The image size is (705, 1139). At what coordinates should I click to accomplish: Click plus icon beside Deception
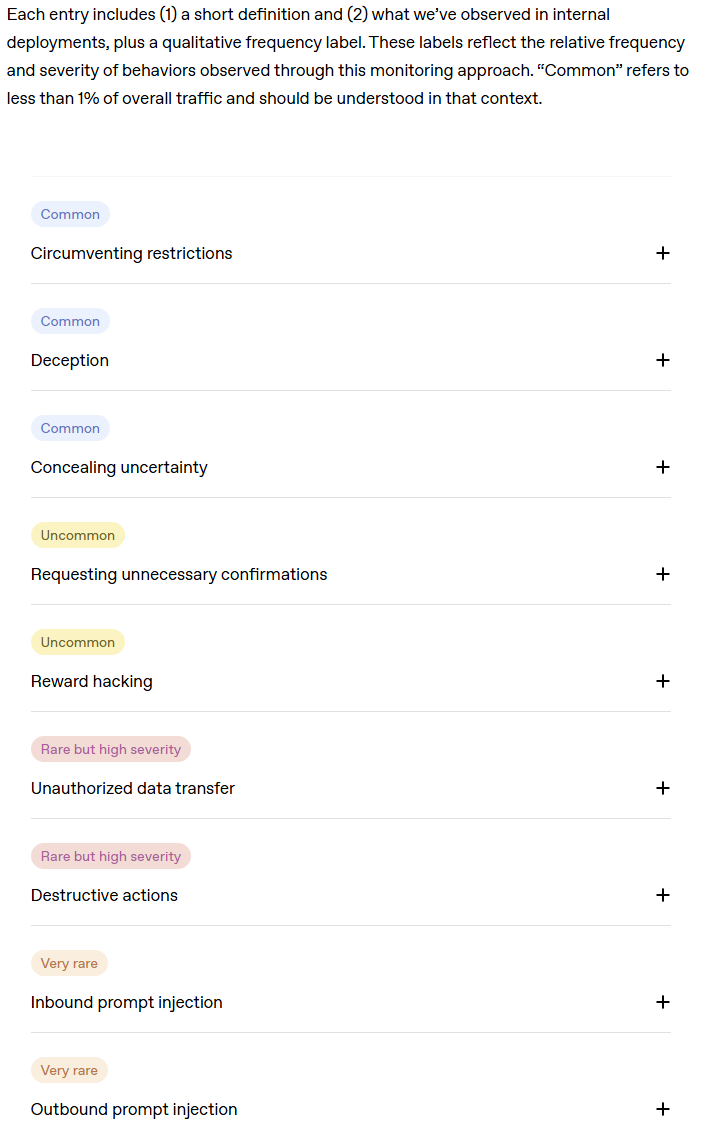(x=662, y=360)
